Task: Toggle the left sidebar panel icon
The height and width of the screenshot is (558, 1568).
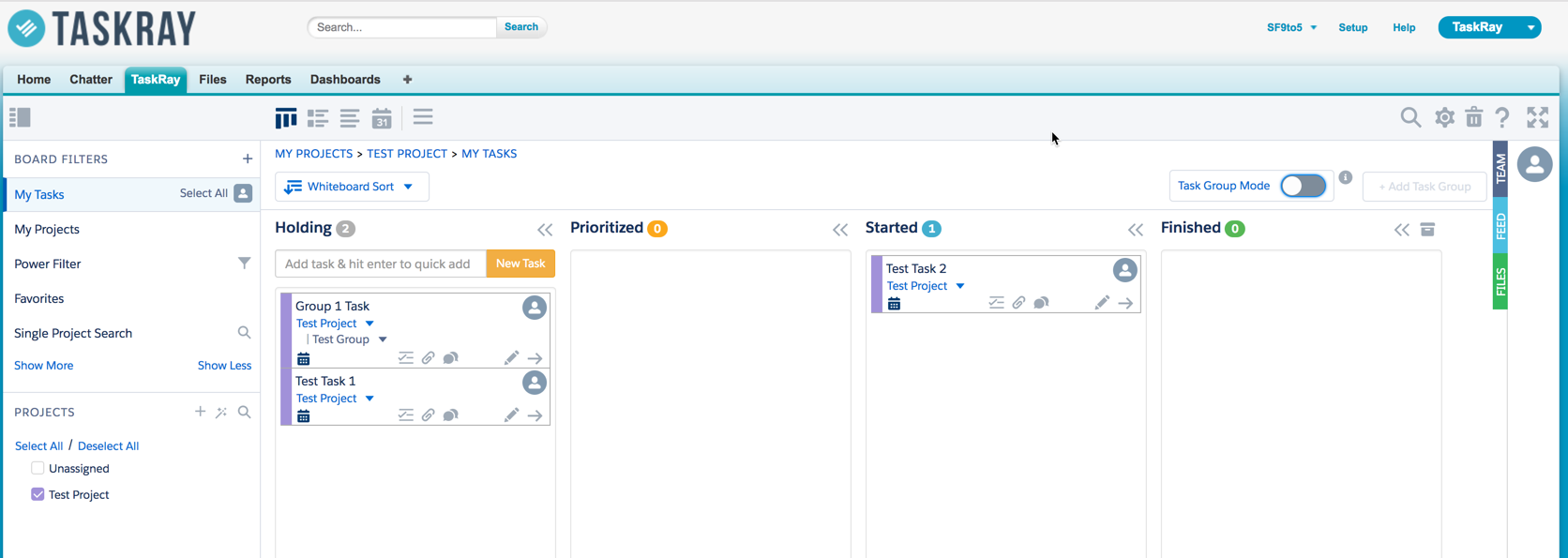Action: [20, 117]
